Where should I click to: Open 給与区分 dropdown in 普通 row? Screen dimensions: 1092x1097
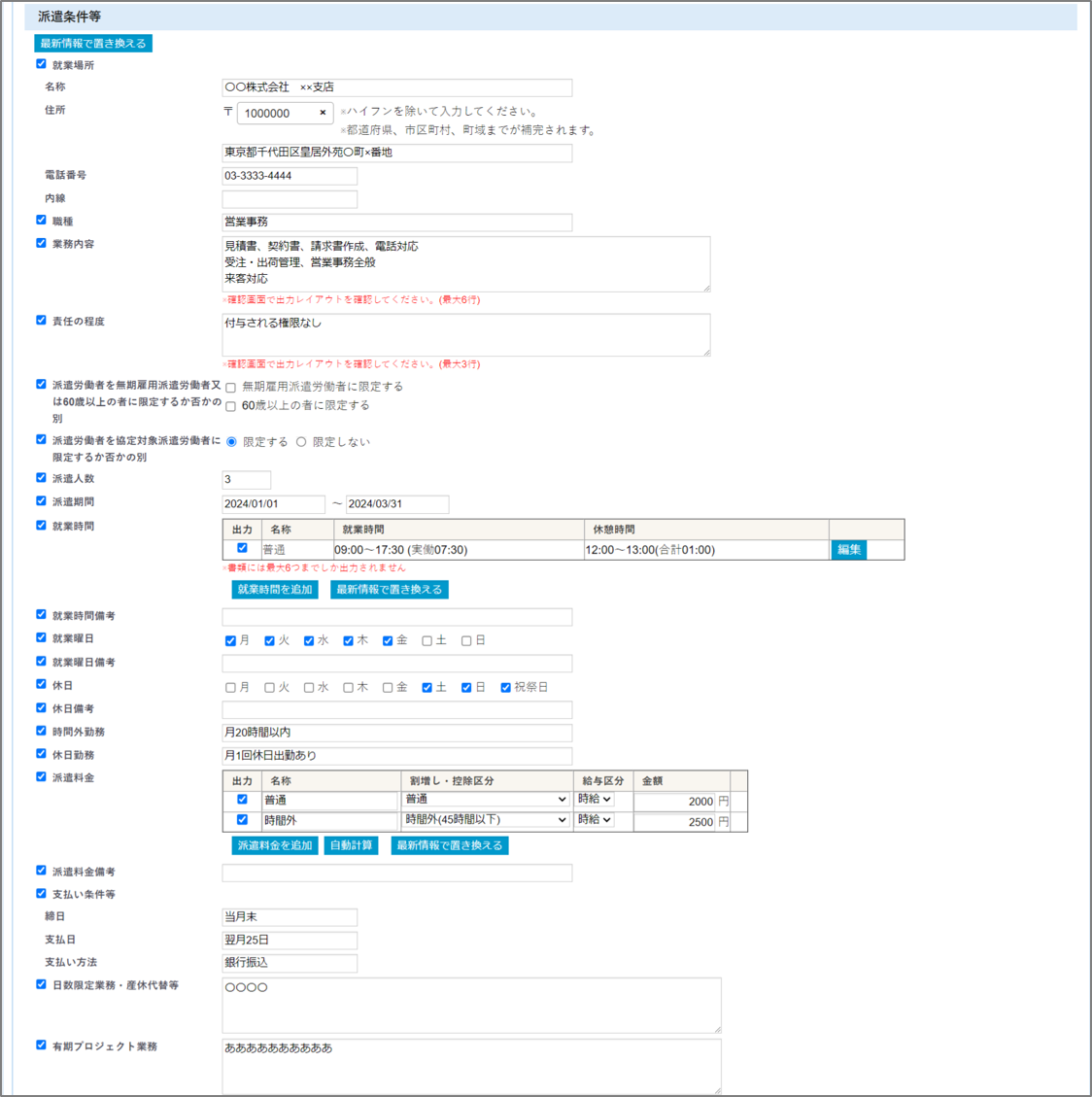[595, 800]
